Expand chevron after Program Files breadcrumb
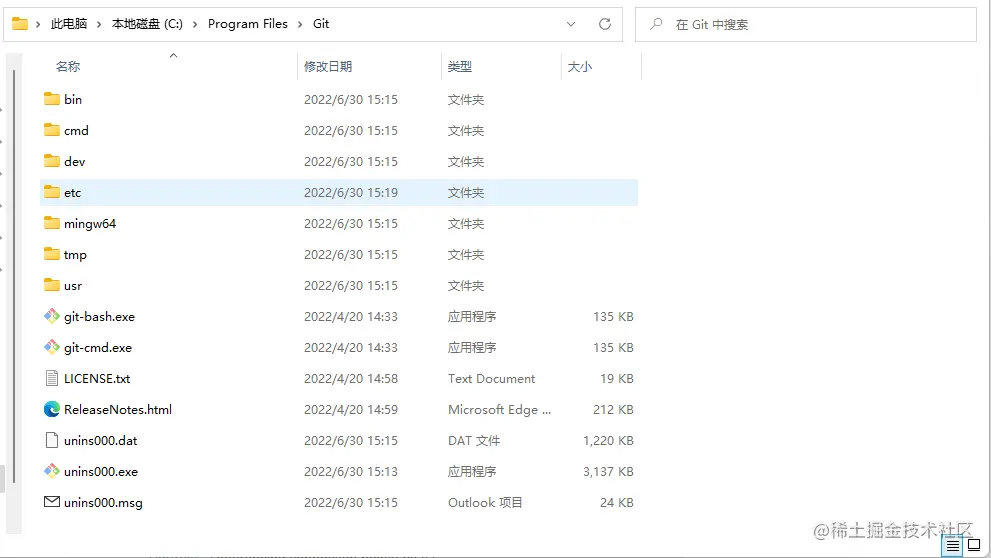The image size is (991, 558). [x=300, y=24]
